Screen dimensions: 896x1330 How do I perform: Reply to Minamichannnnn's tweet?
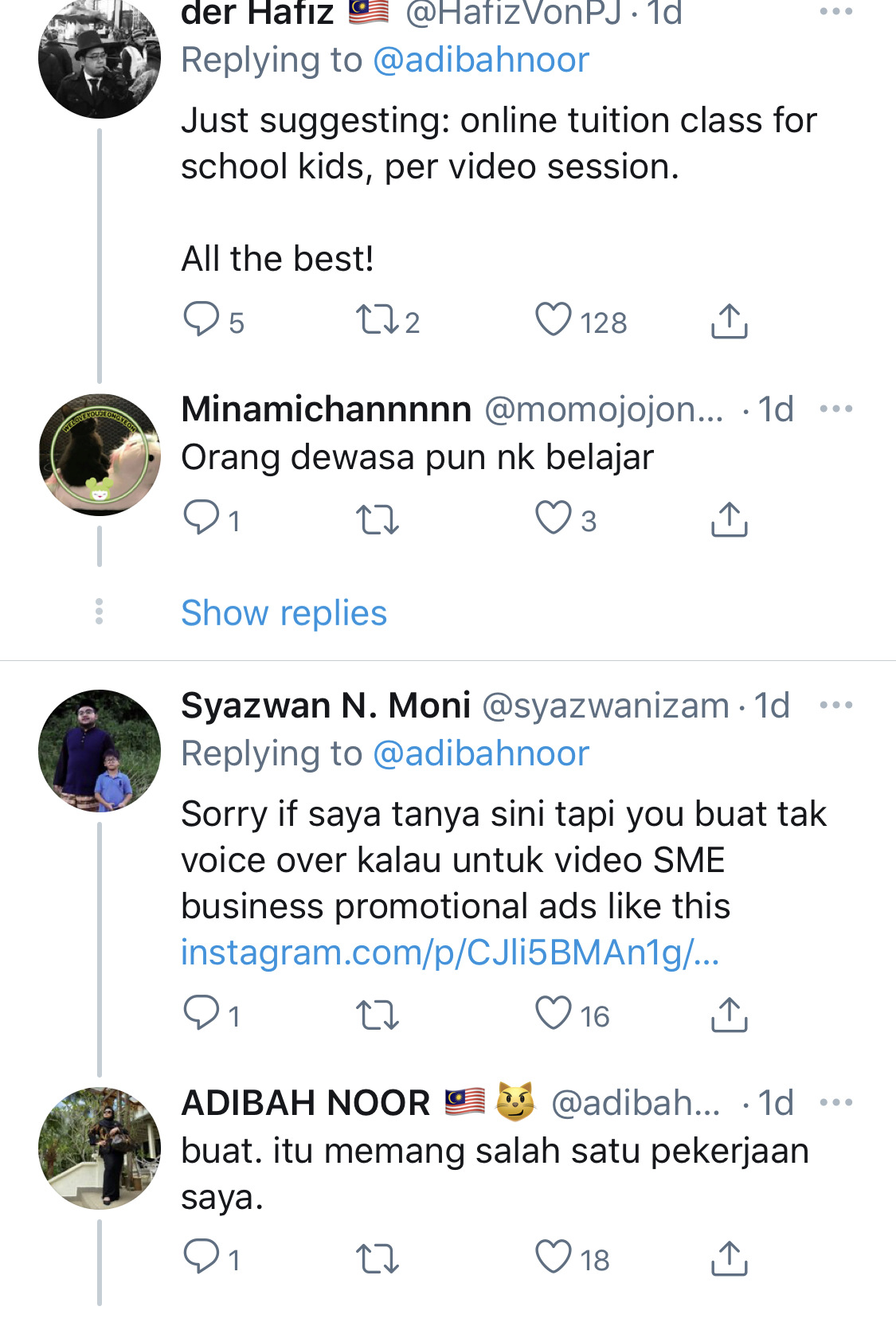click(202, 518)
